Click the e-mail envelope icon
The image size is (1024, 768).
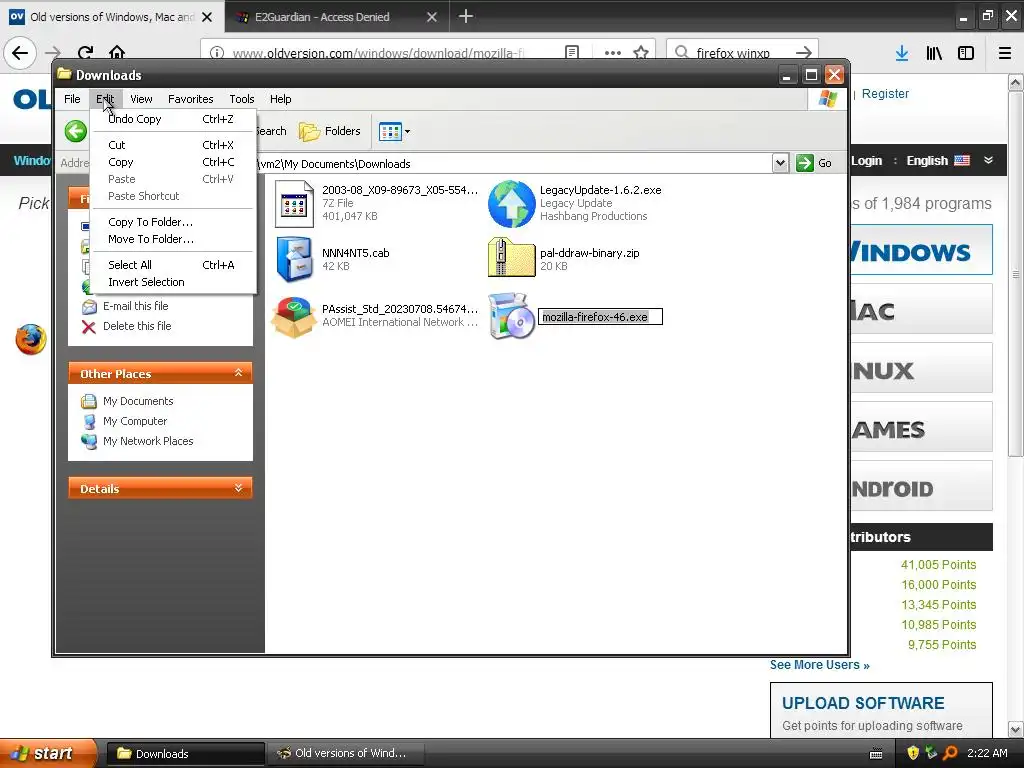89,307
